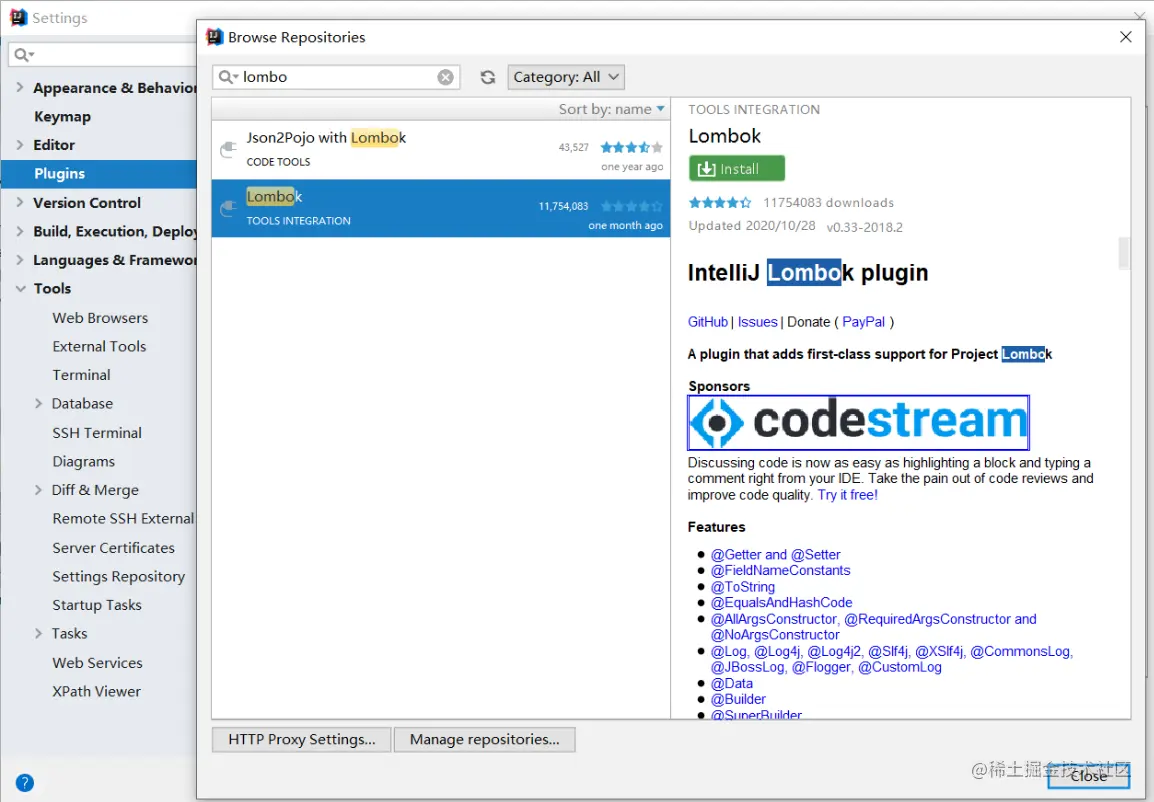
Task: Open XPath Viewer settings
Action: (x=96, y=692)
